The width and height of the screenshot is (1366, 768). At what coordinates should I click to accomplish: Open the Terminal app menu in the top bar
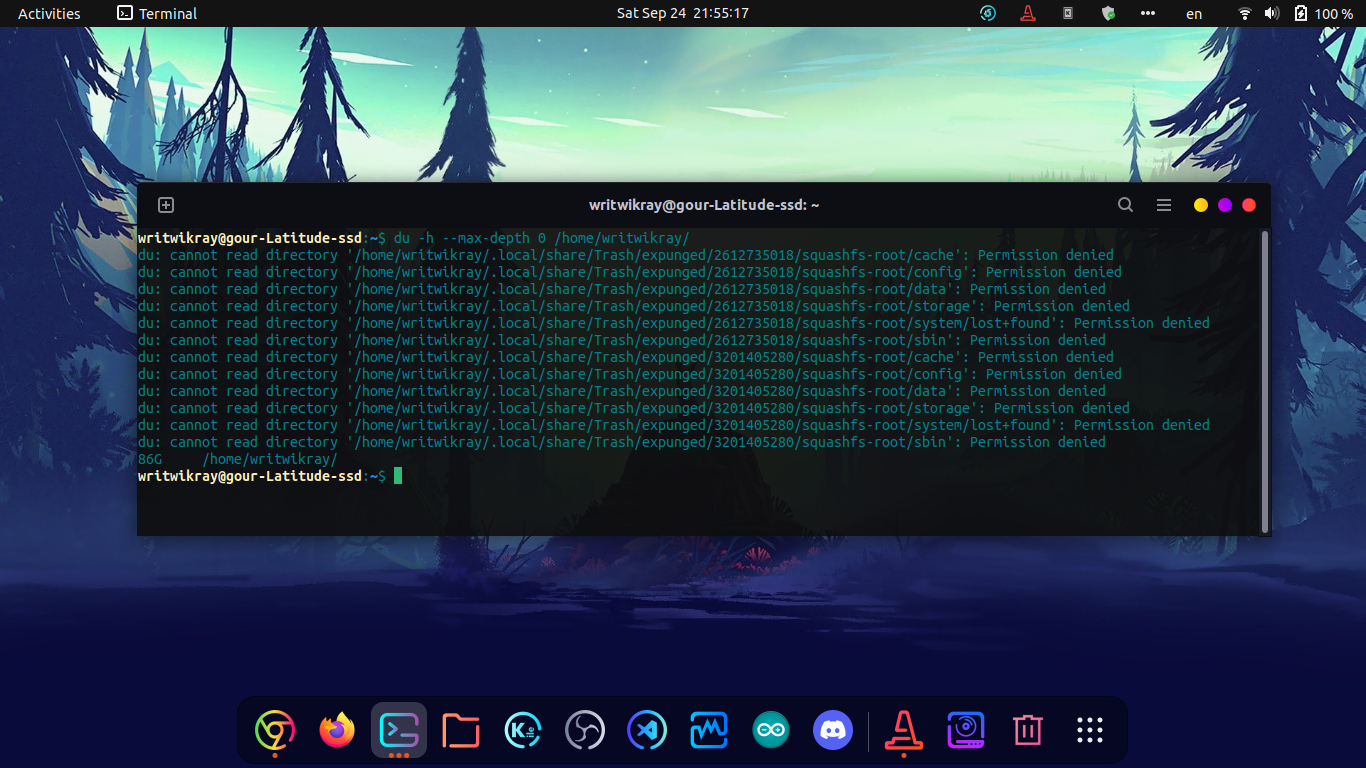click(x=156, y=13)
